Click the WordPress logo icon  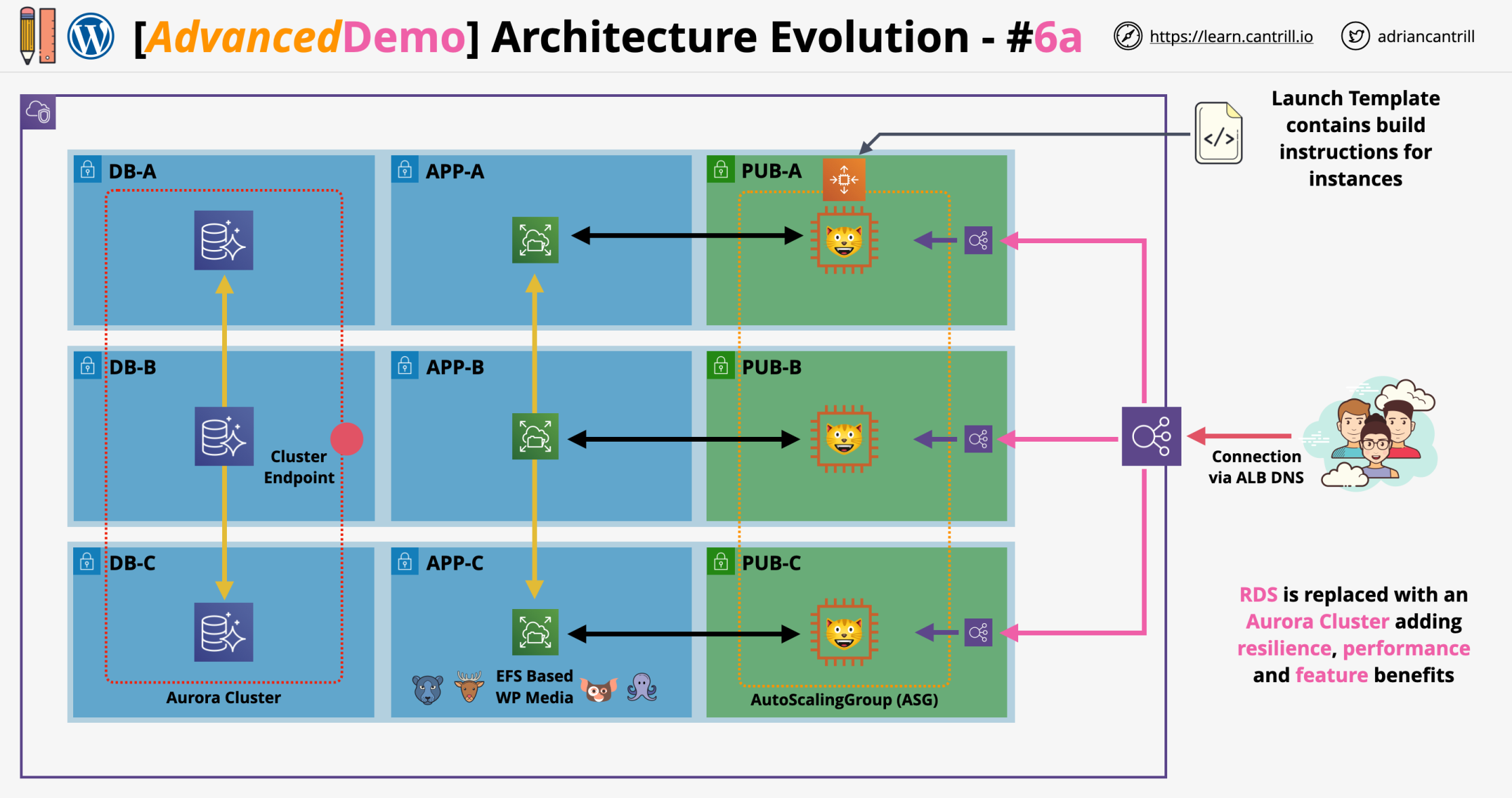[x=91, y=37]
